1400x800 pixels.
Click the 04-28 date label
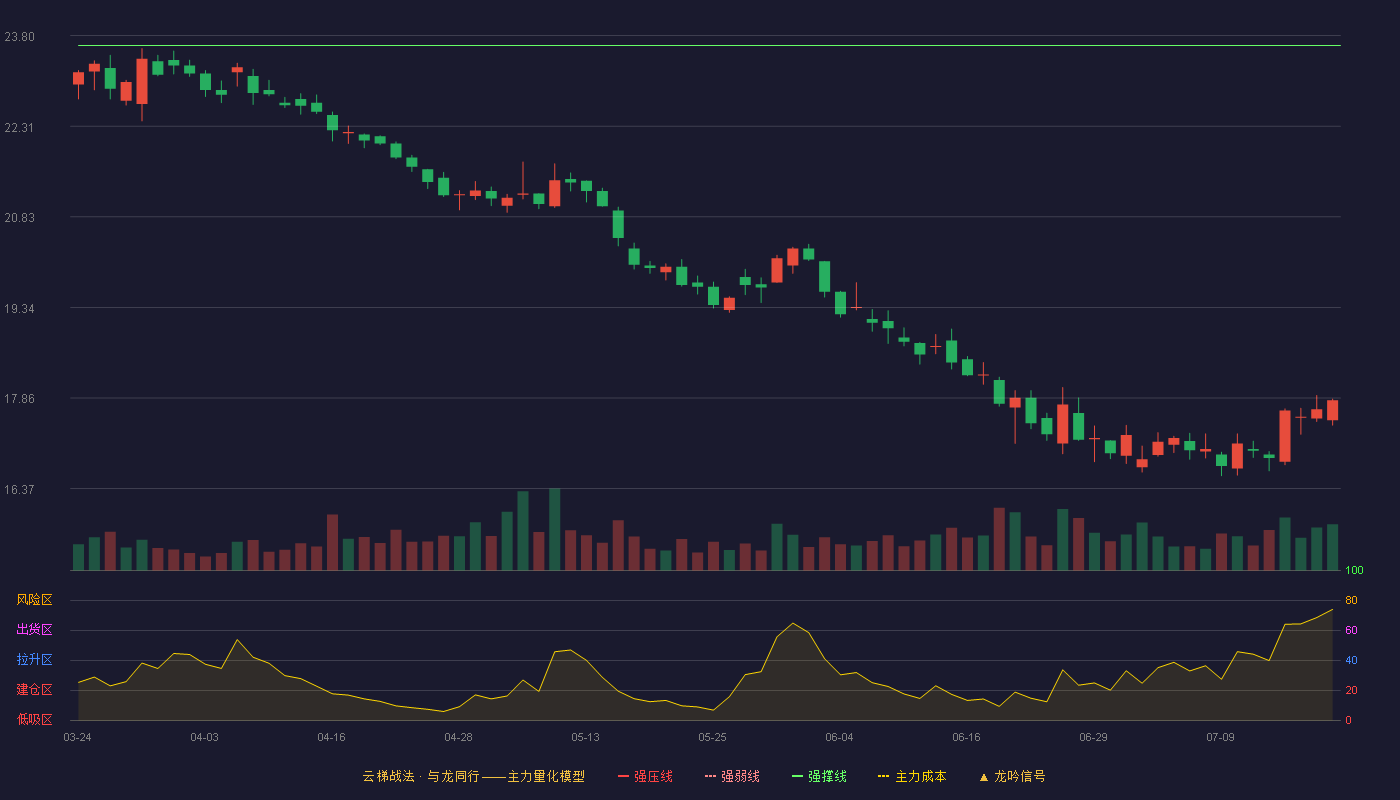coord(458,737)
